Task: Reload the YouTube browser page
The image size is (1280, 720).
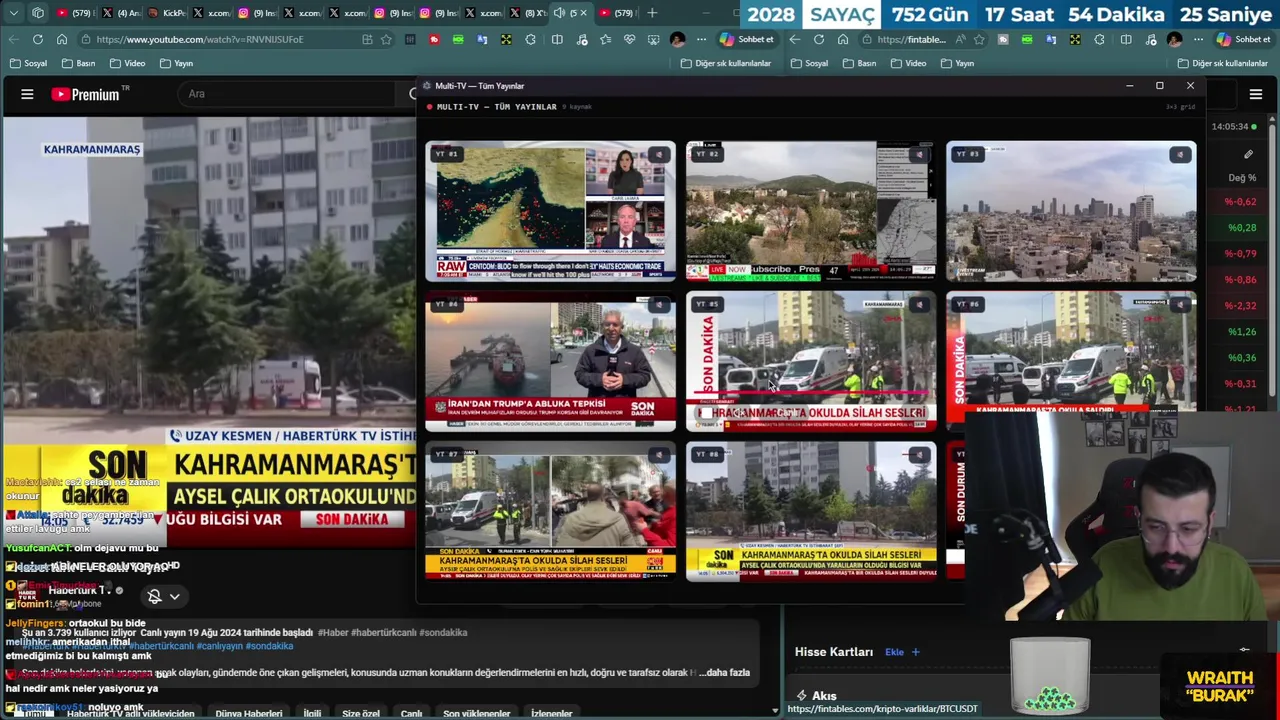Action: click(37, 39)
